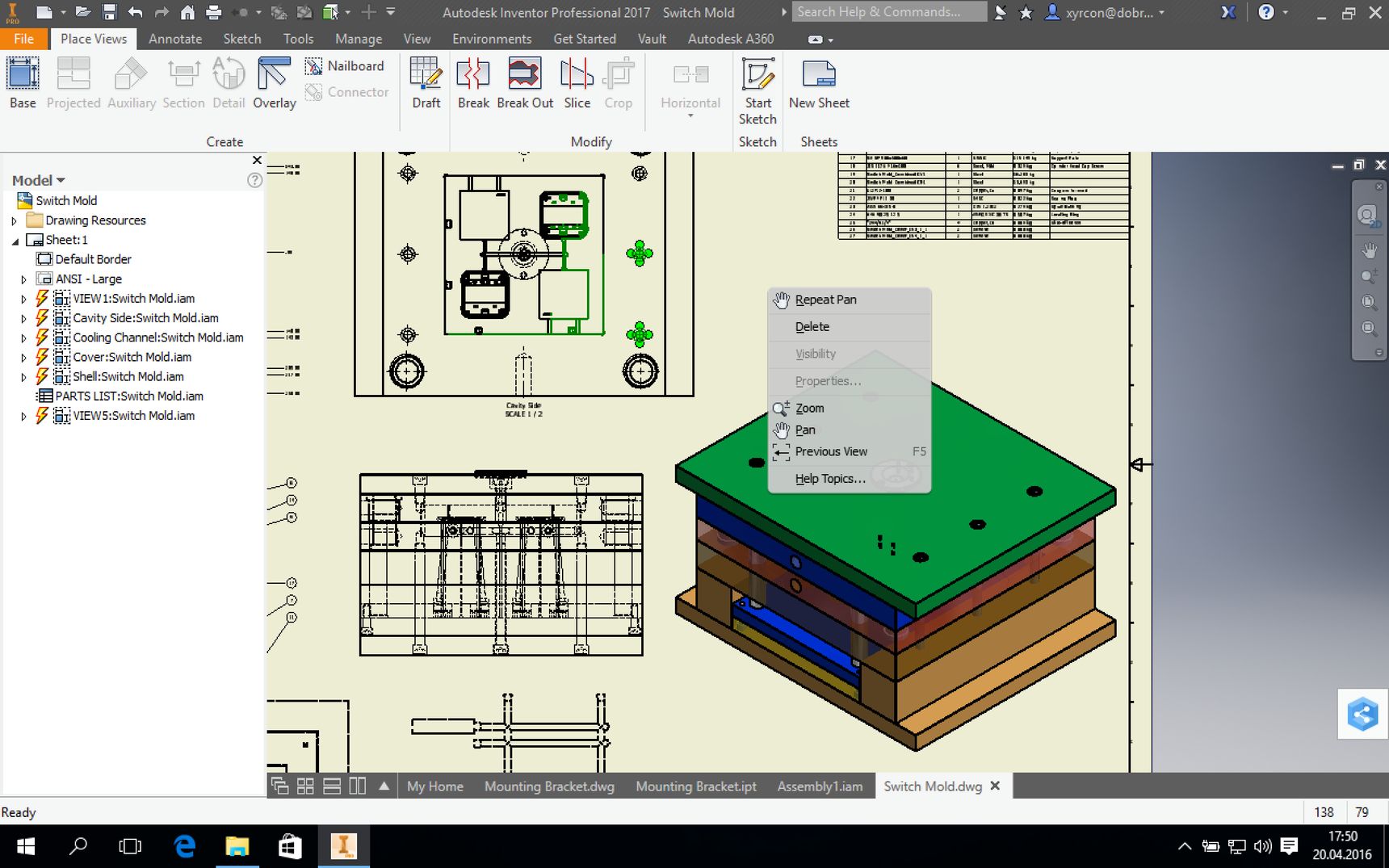Click the Nailboard tool
1389x868 pixels.
(344, 66)
